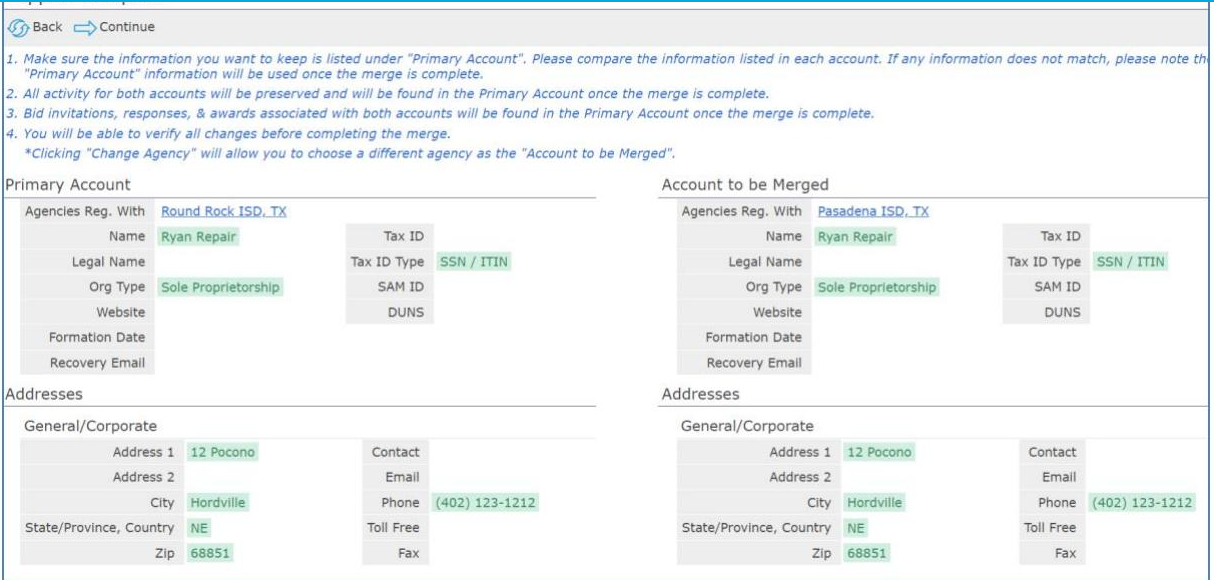
Task: Click DUNS label in merged account
Action: (x=1063, y=313)
